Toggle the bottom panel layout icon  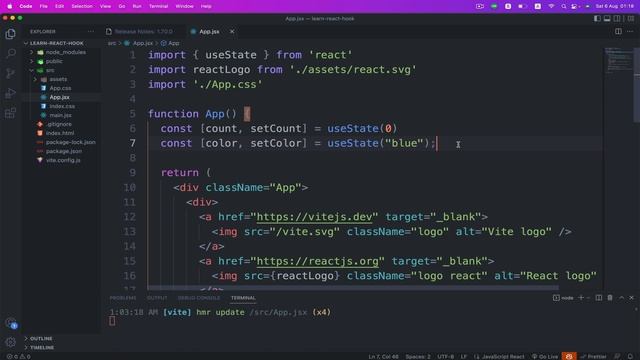[x=607, y=18]
